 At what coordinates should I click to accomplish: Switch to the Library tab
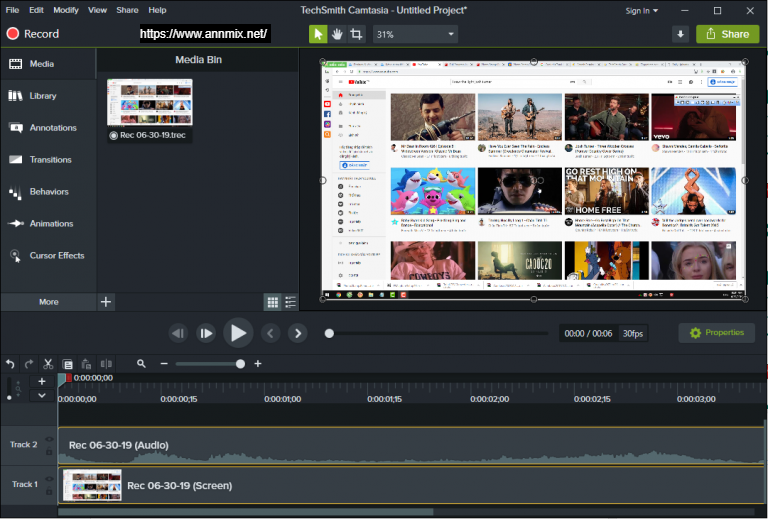click(x=48, y=95)
